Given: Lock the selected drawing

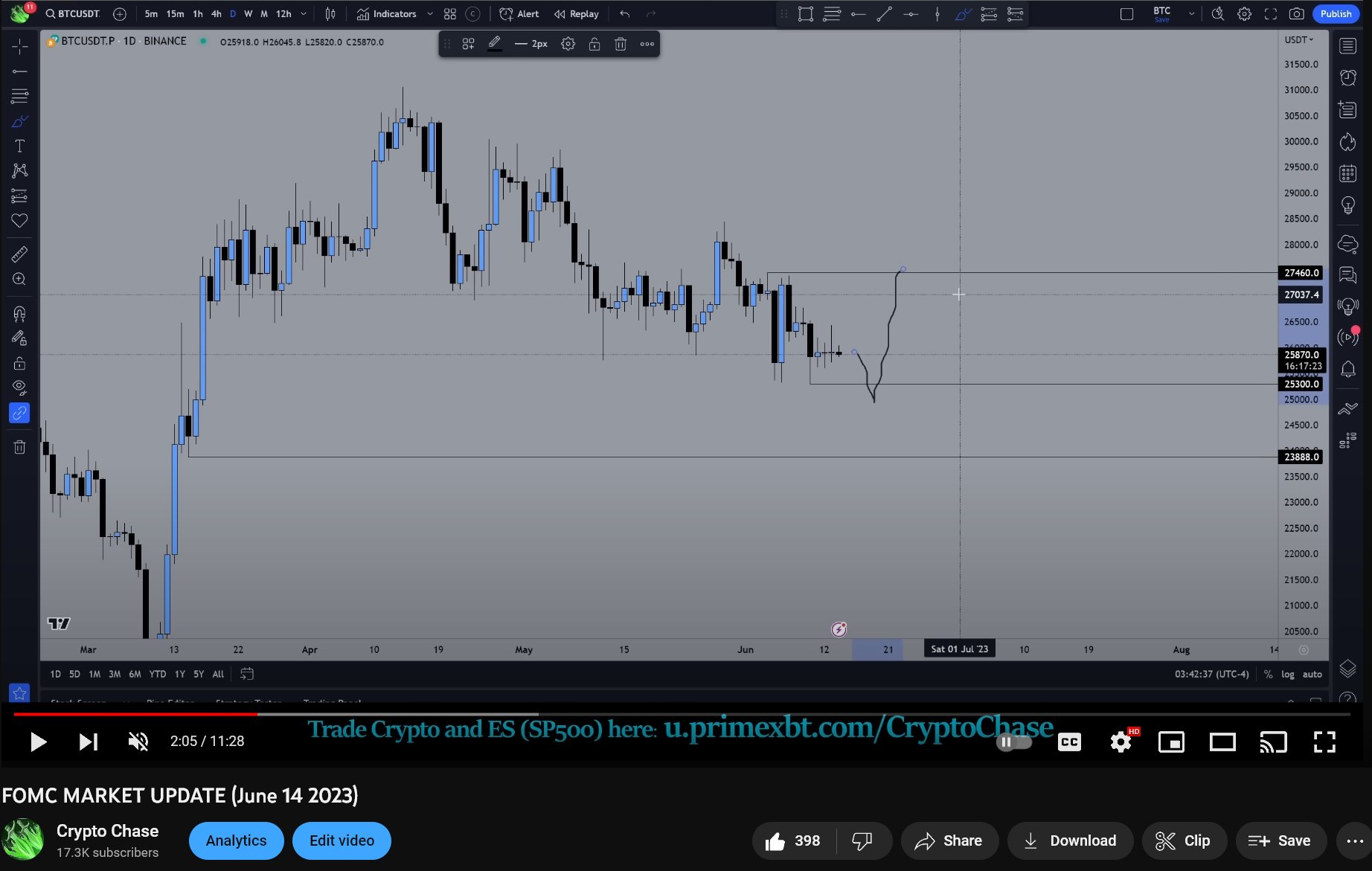Looking at the screenshot, I should coord(594,44).
